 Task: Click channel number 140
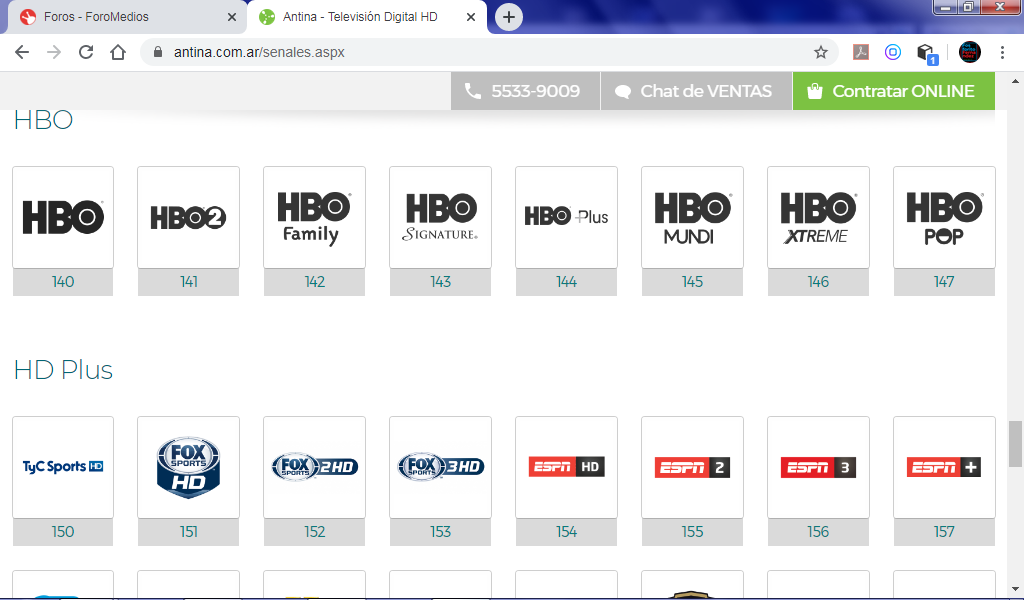click(x=63, y=281)
